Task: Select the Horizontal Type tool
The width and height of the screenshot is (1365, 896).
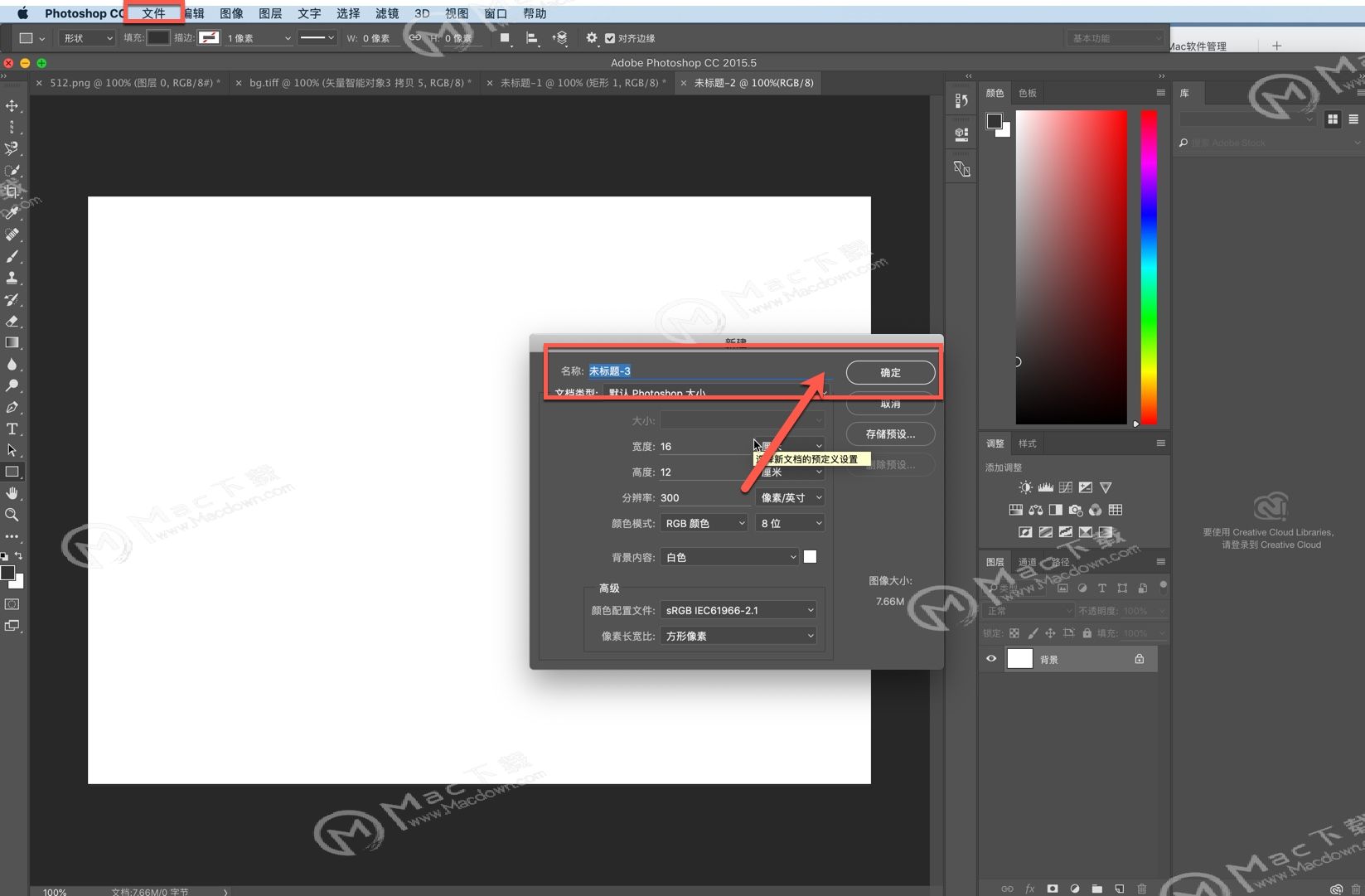Action: click(x=12, y=429)
